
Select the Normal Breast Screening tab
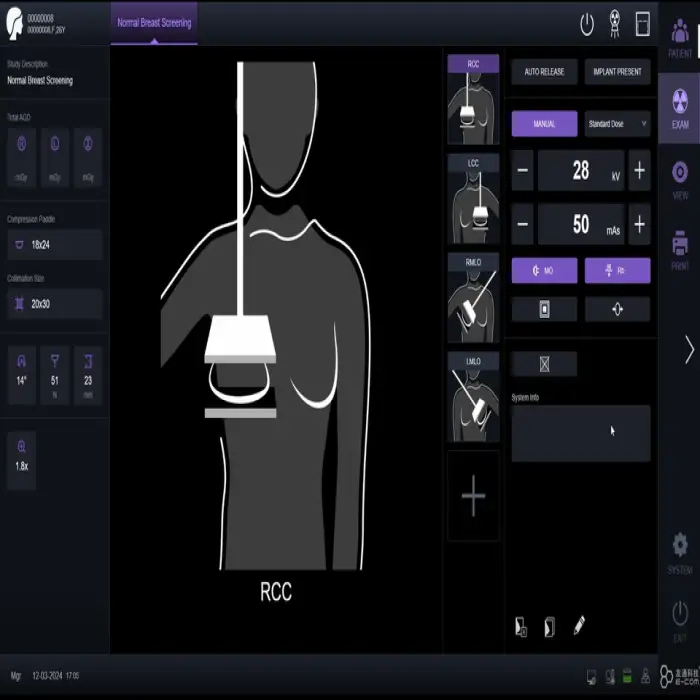154,22
